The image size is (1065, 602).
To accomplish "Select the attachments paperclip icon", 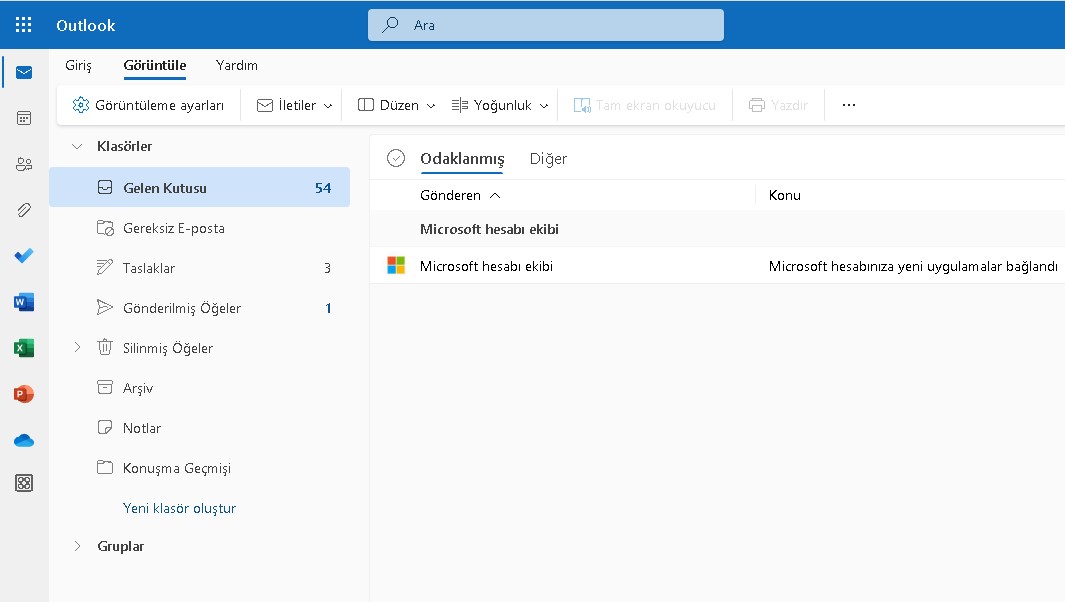I will 24,208.
